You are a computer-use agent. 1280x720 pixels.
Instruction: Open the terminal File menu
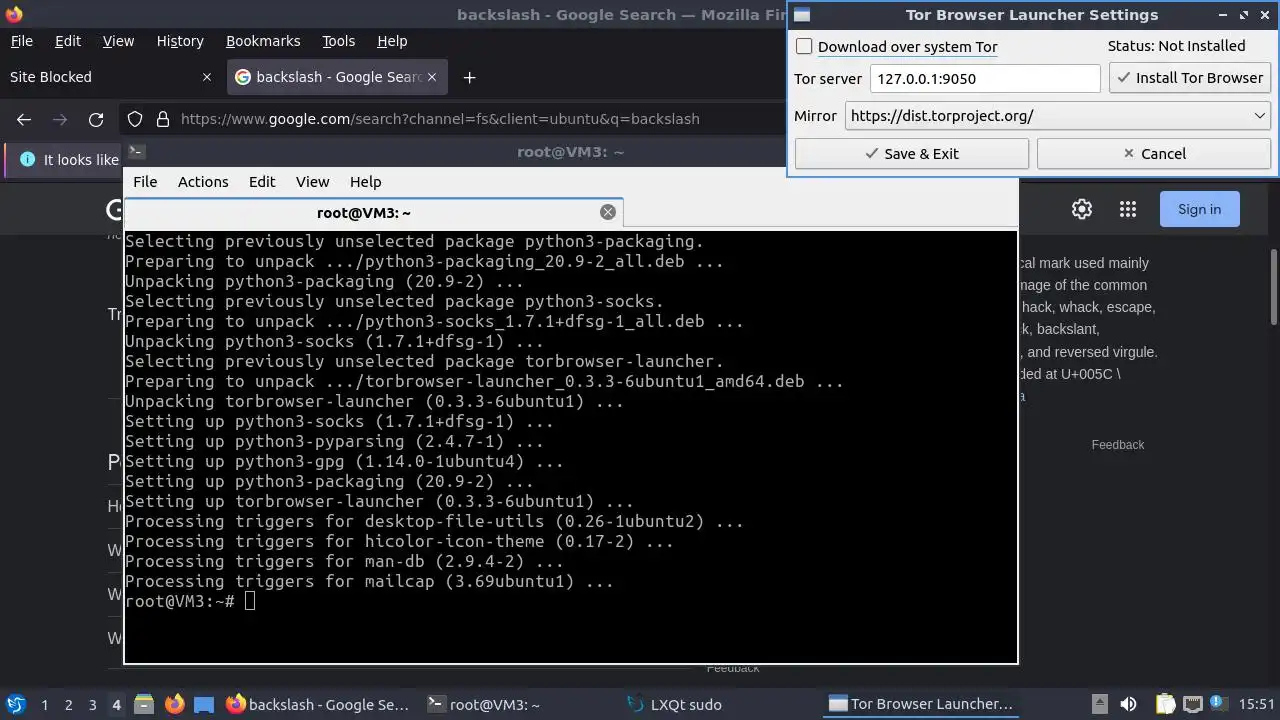click(145, 182)
